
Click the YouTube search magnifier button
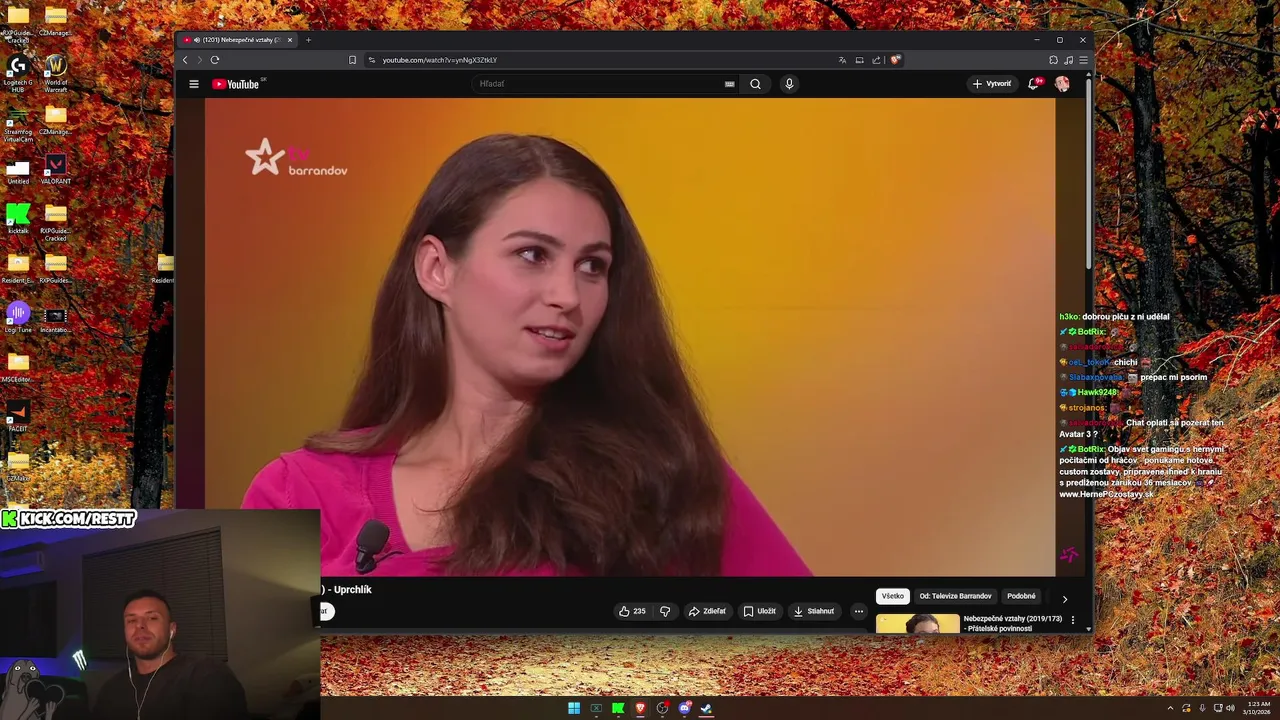click(755, 84)
